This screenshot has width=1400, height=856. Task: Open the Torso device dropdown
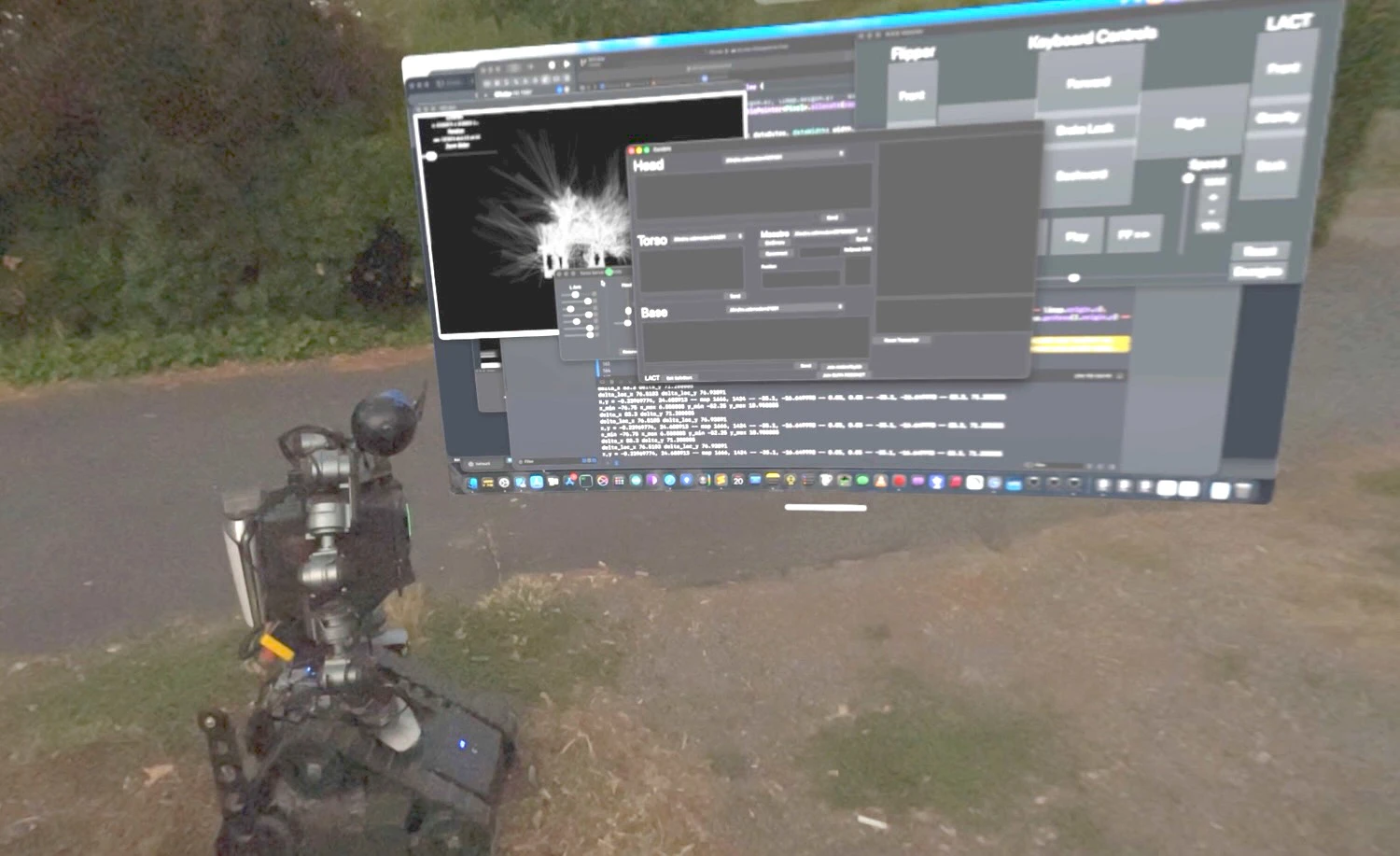pyautogui.click(x=707, y=237)
